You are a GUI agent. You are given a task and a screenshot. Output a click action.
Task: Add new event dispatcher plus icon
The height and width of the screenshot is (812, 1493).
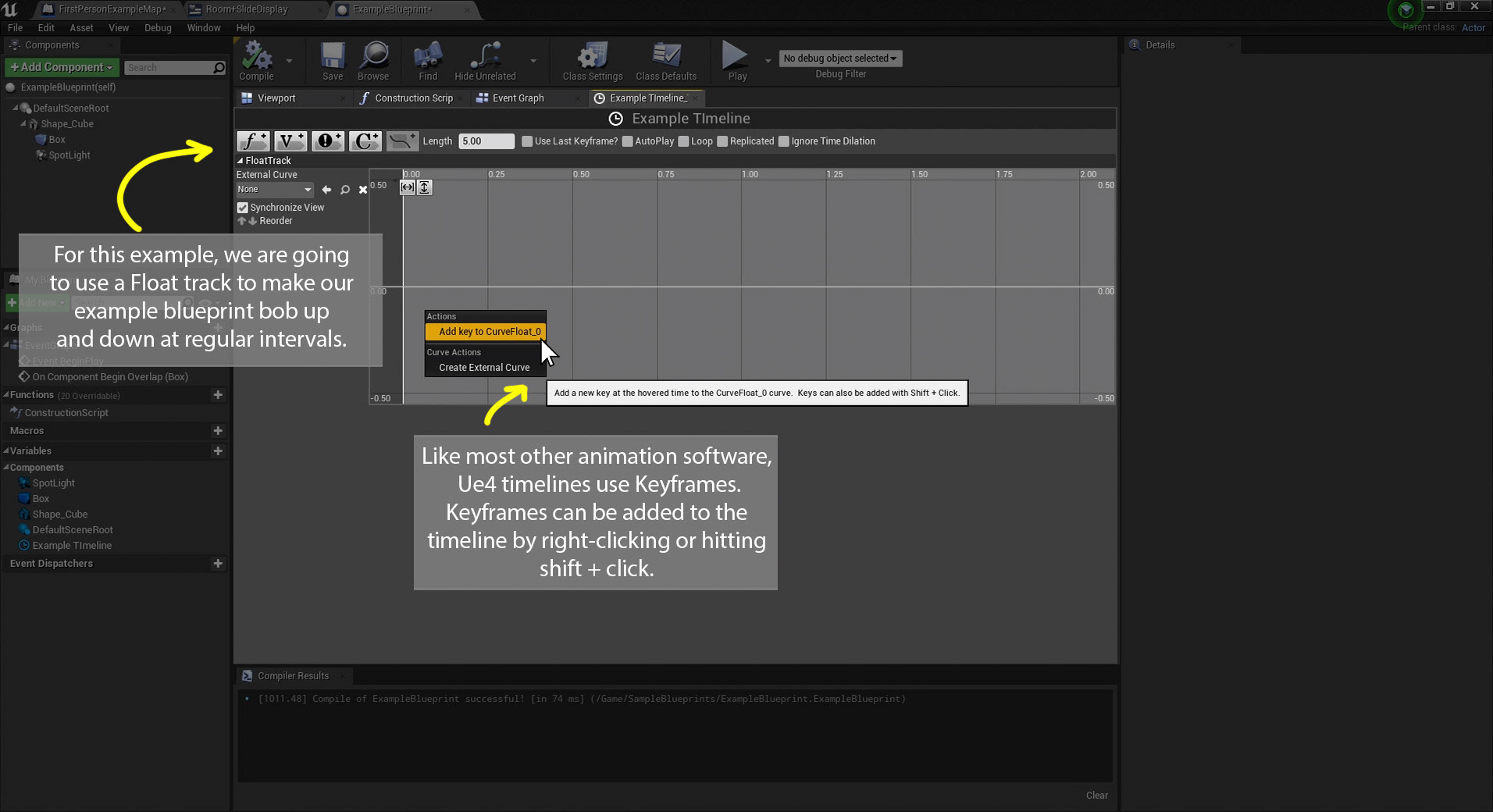218,564
